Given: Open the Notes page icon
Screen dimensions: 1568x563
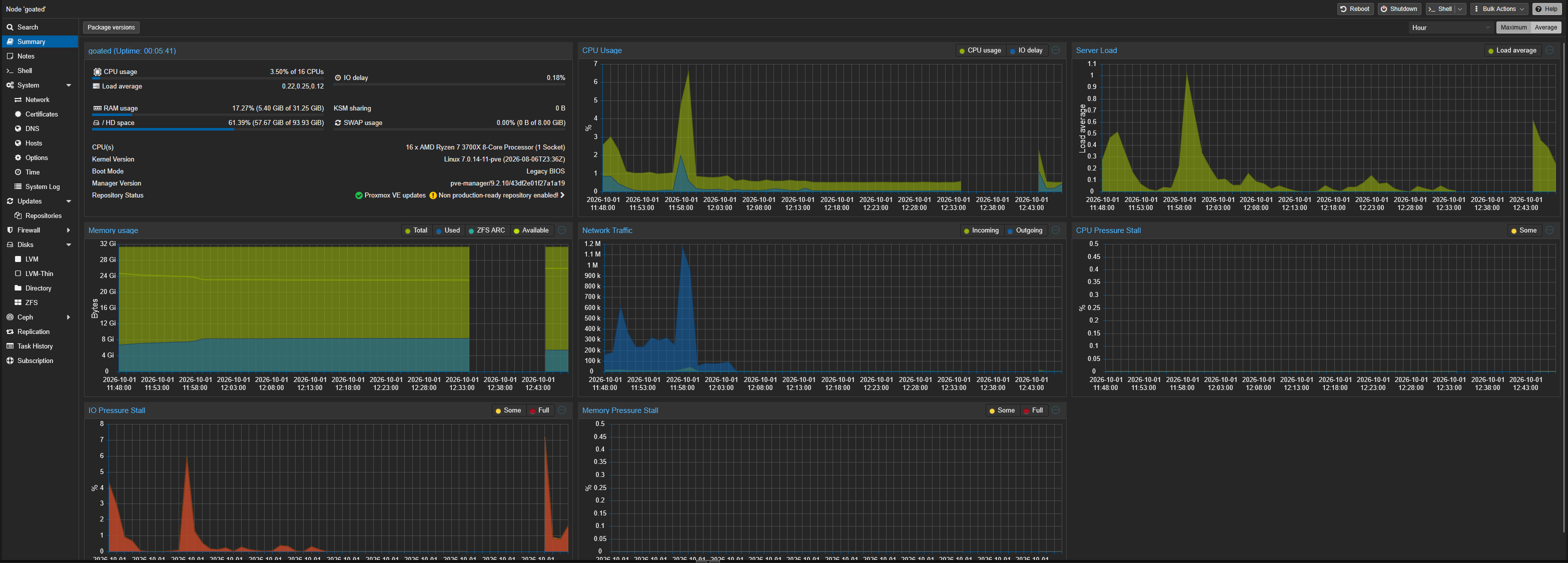Looking at the screenshot, I should point(10,56).
